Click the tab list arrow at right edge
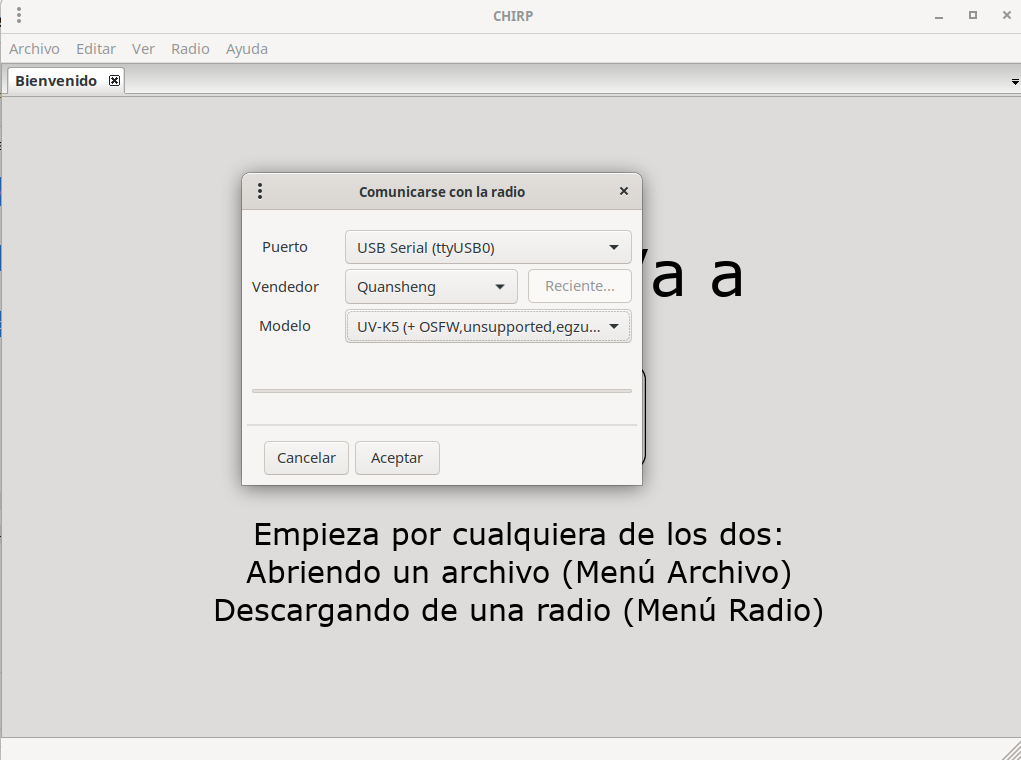This screenshot has height=760, width=1021. (1015, 81)
